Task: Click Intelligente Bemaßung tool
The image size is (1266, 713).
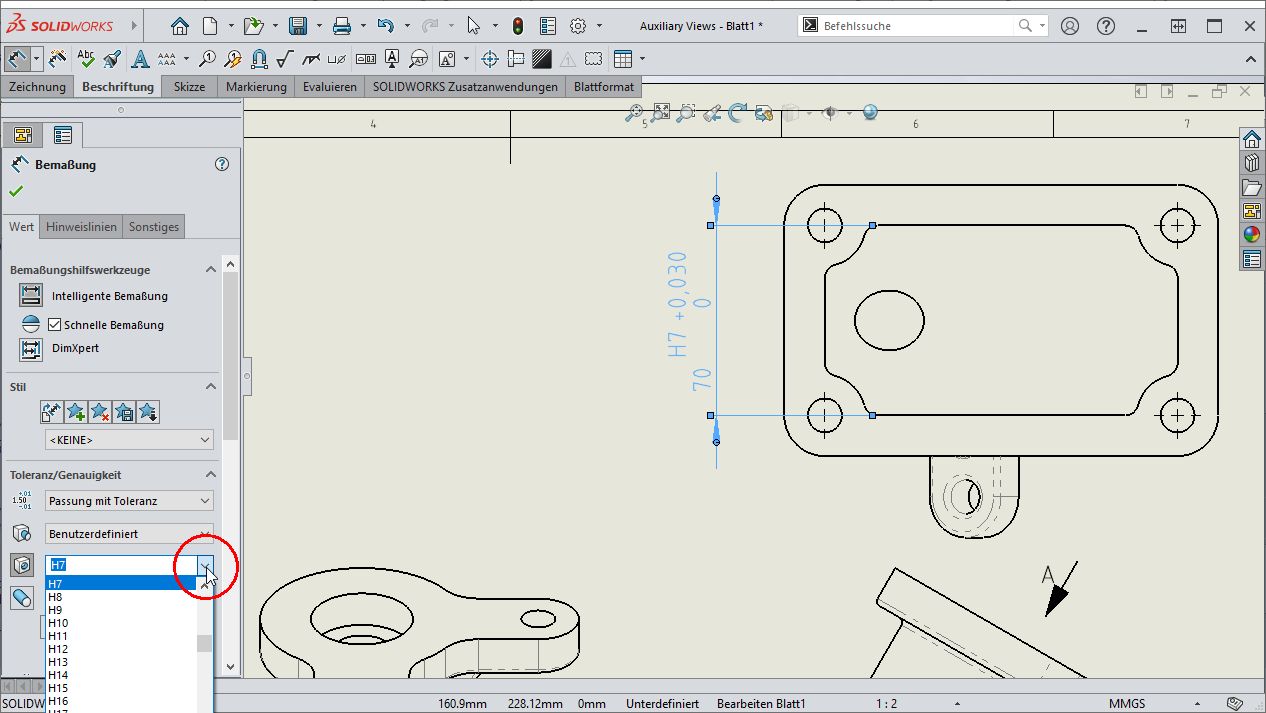Action: [x=94, y=296]
